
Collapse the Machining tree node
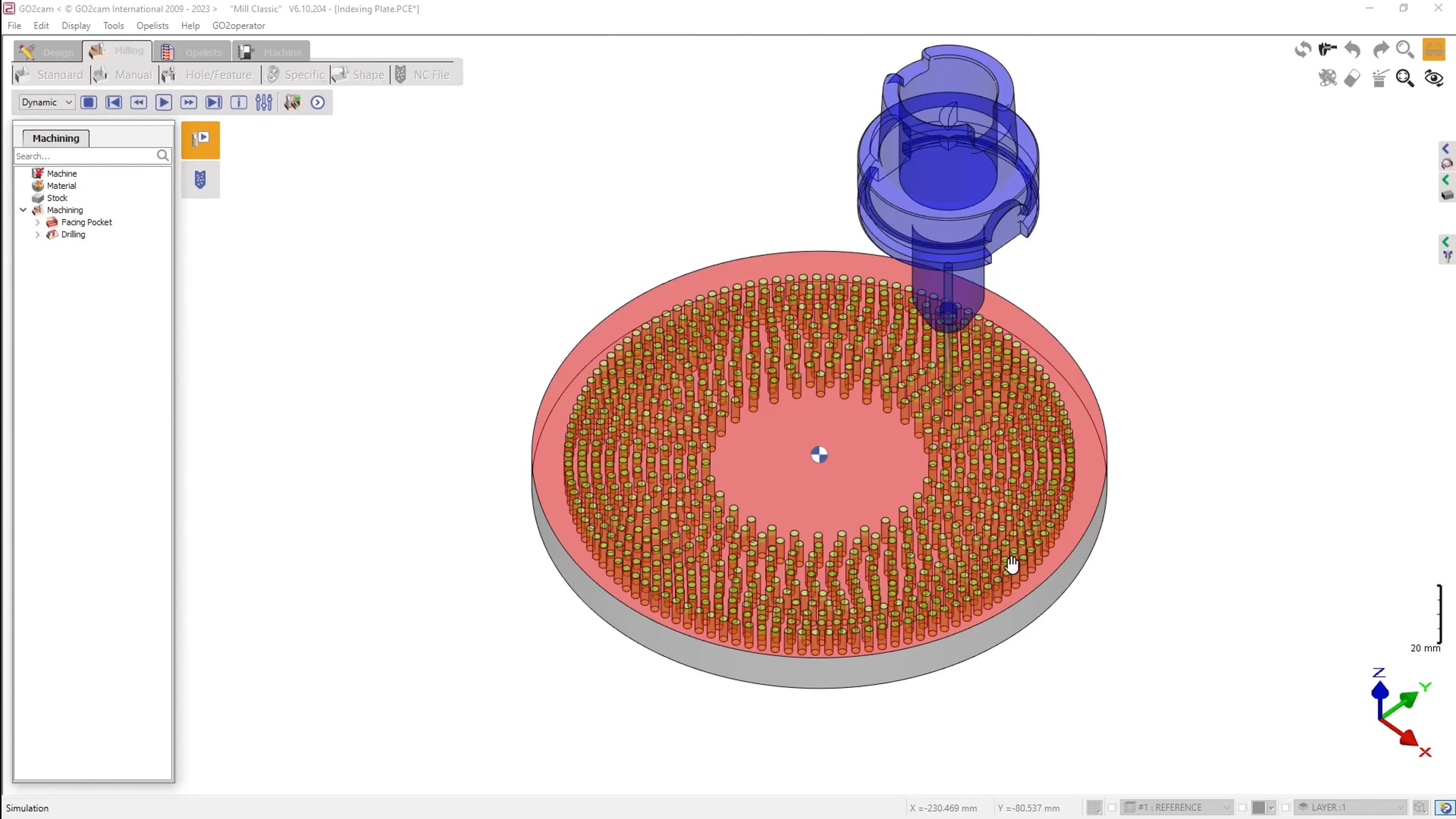coord(23,210)
